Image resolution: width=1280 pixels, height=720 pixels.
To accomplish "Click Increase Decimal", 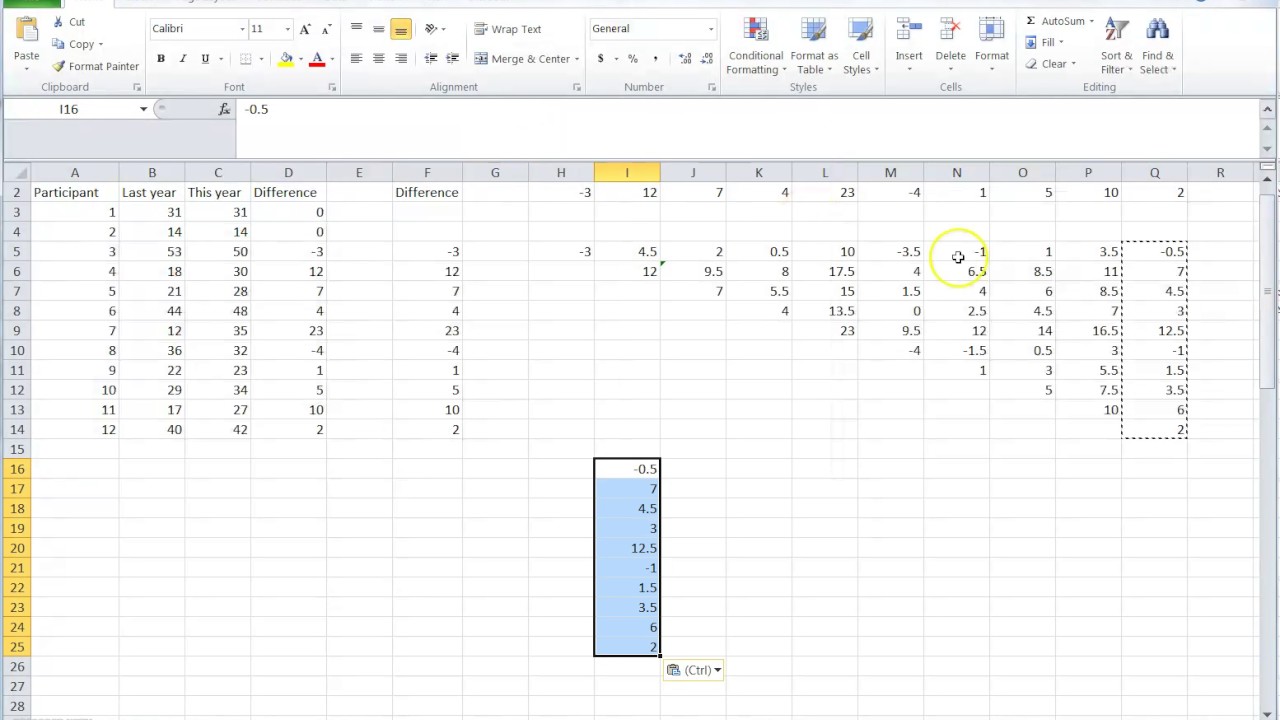I will [685, 59].
